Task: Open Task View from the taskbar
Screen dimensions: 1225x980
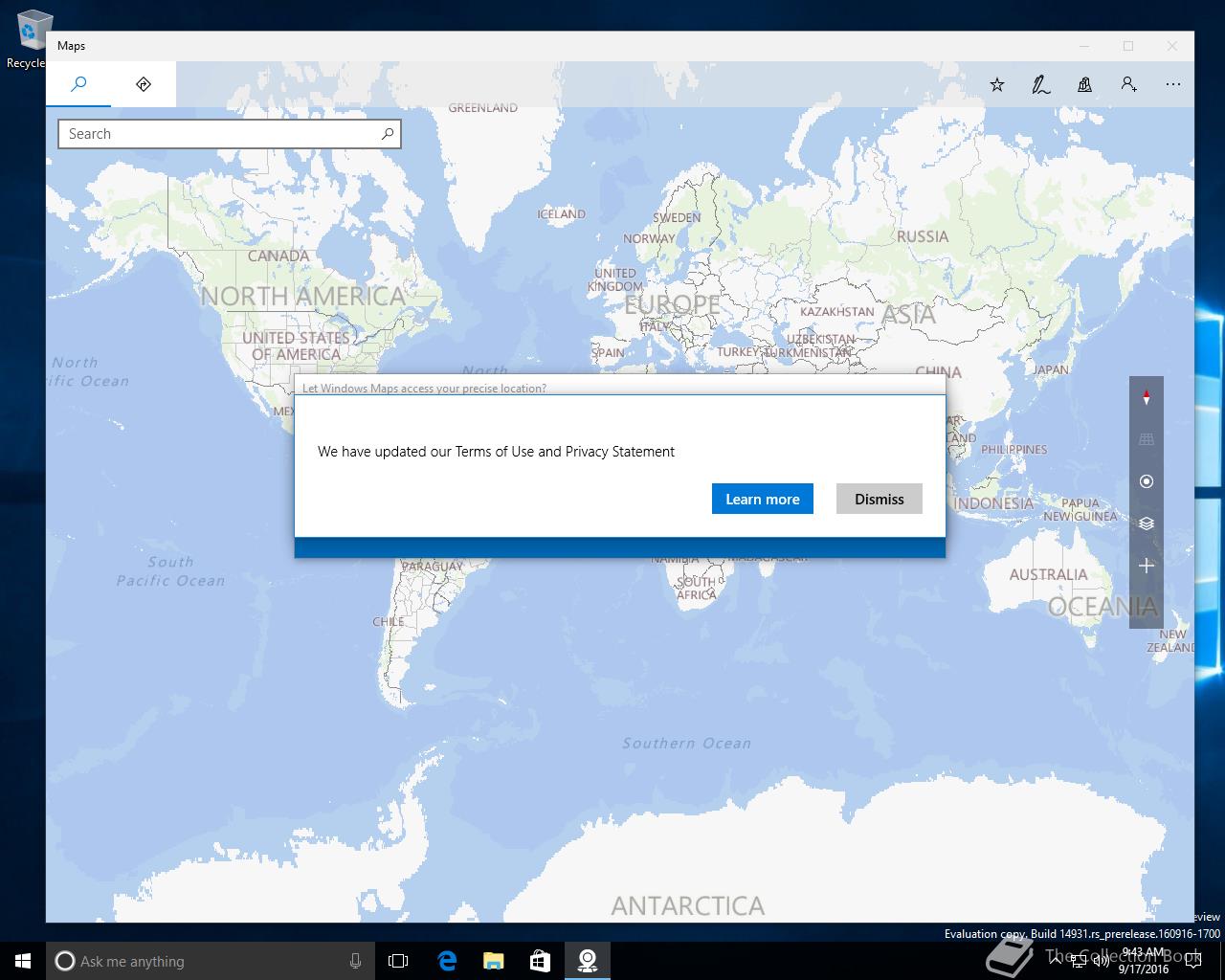Action: click(x=398, y=961)
